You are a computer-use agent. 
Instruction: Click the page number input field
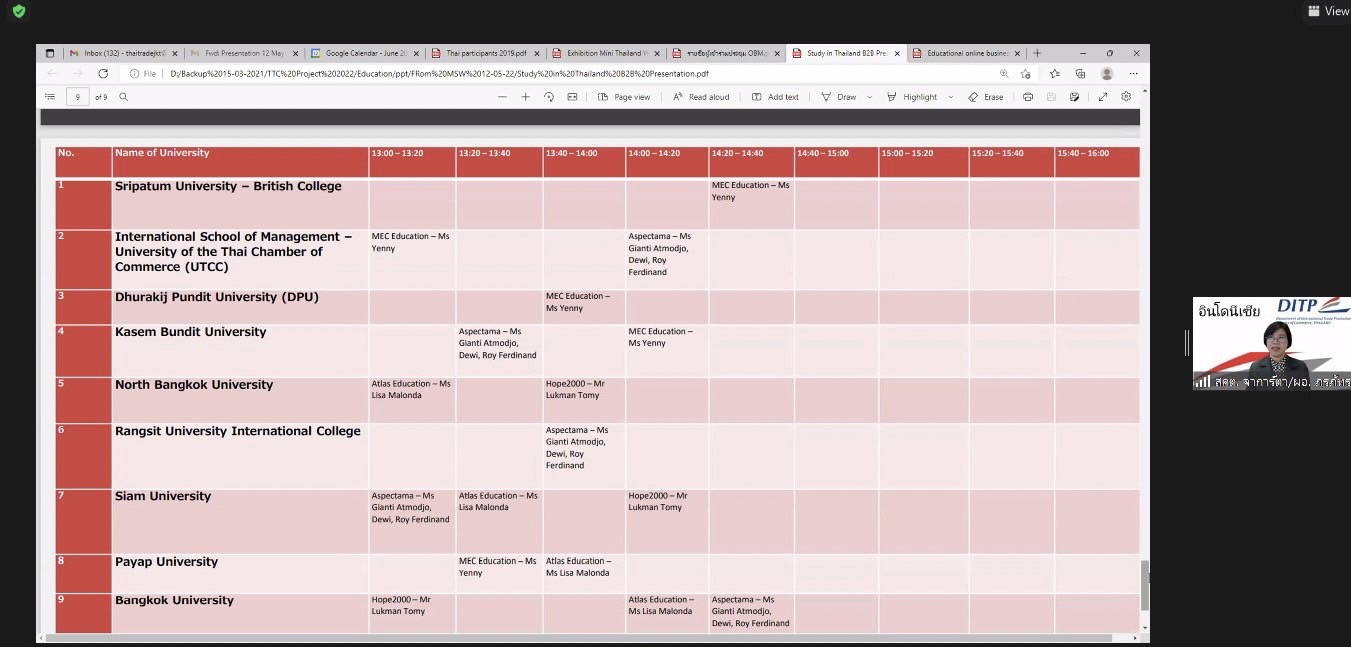click(x=78, y=97)
